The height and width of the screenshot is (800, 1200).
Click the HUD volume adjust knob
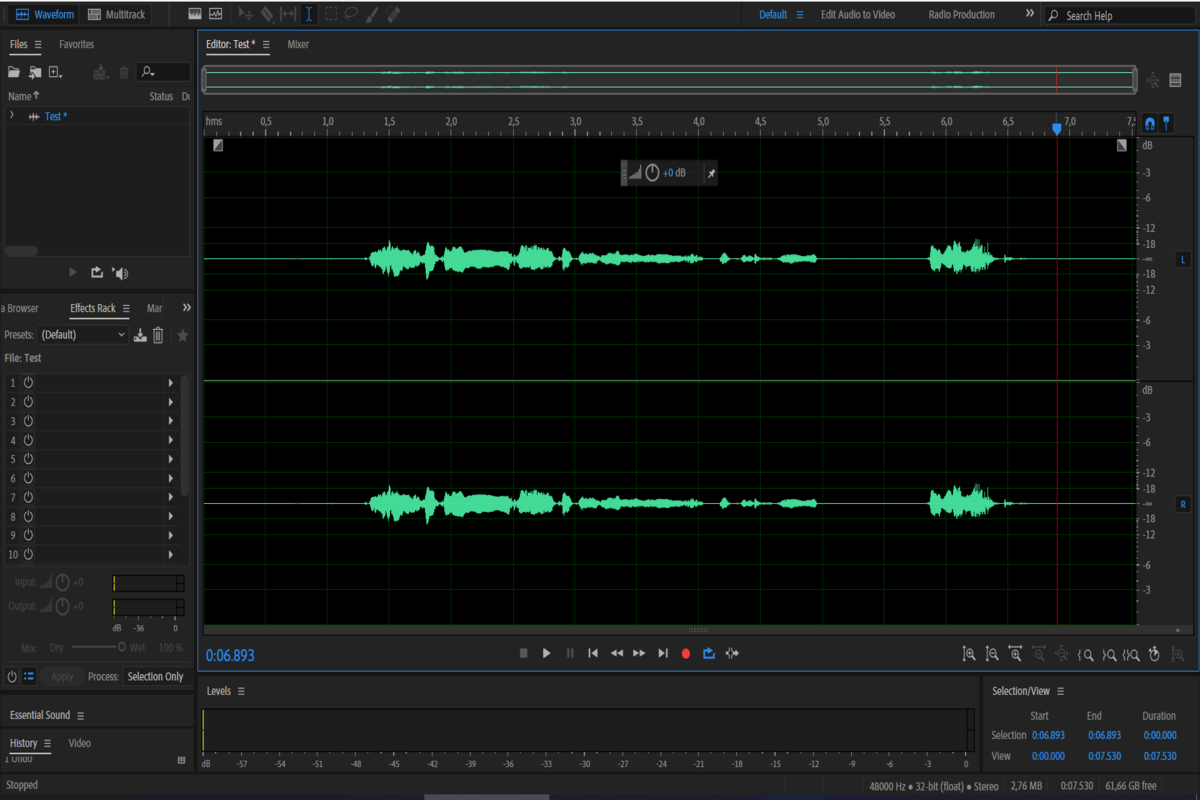pos(652,173)
